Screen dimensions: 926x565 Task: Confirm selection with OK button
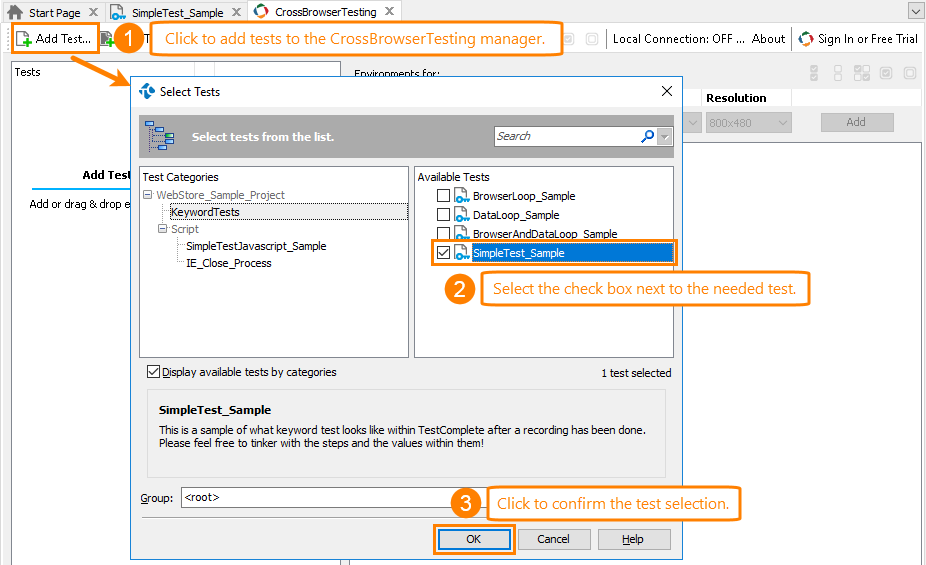click(x=474, y=539)
